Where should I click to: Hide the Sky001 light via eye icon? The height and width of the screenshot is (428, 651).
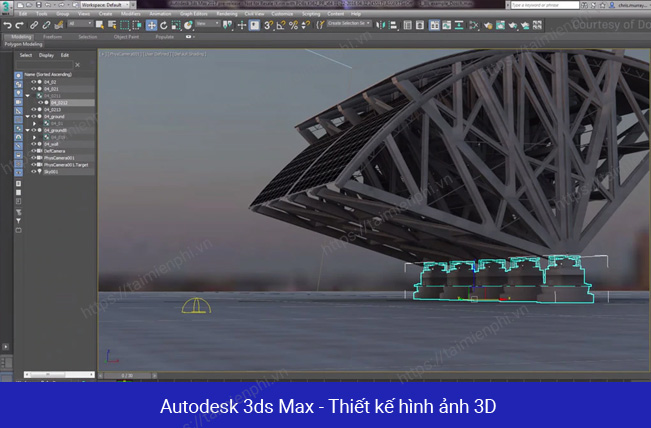click(x=34, y=171)
